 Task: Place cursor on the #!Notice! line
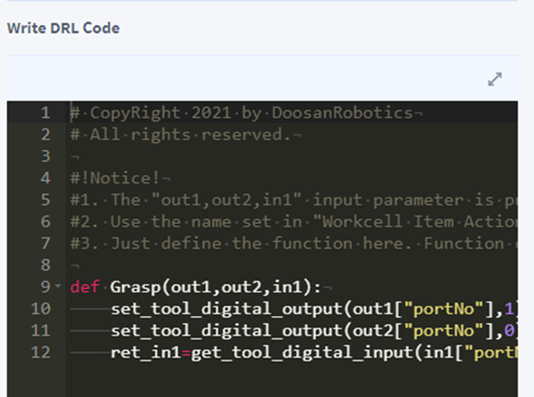(x=120, y=178)
